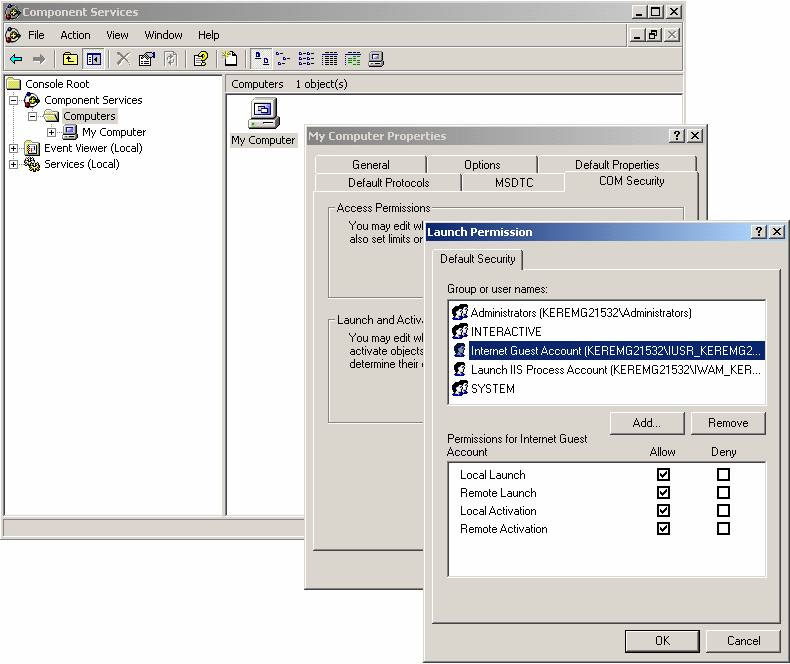
Task: Click the Delete (X) toolbar icon
Action: coord(122,59)
